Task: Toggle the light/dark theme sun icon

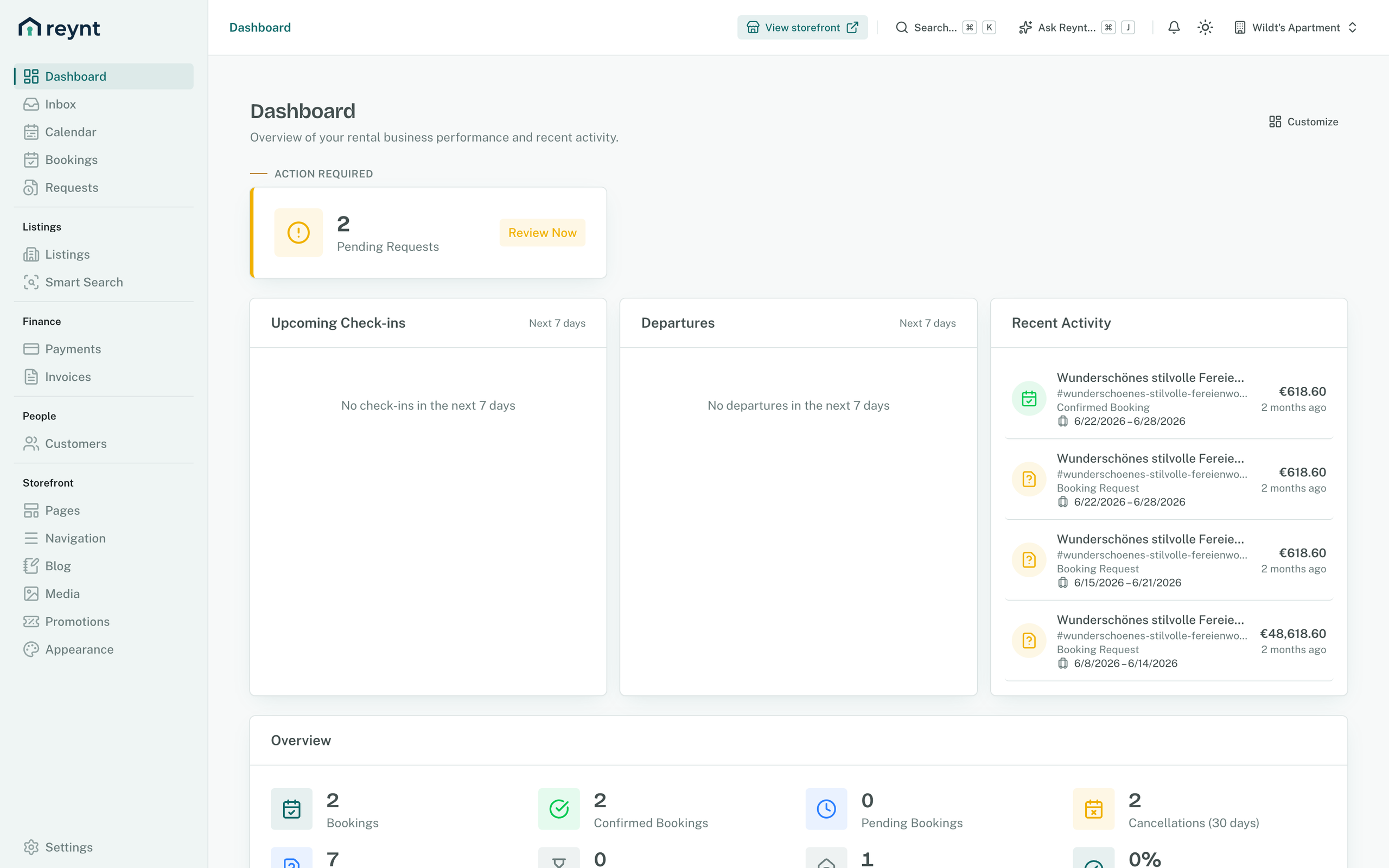Action: [x=1205, y=28]
